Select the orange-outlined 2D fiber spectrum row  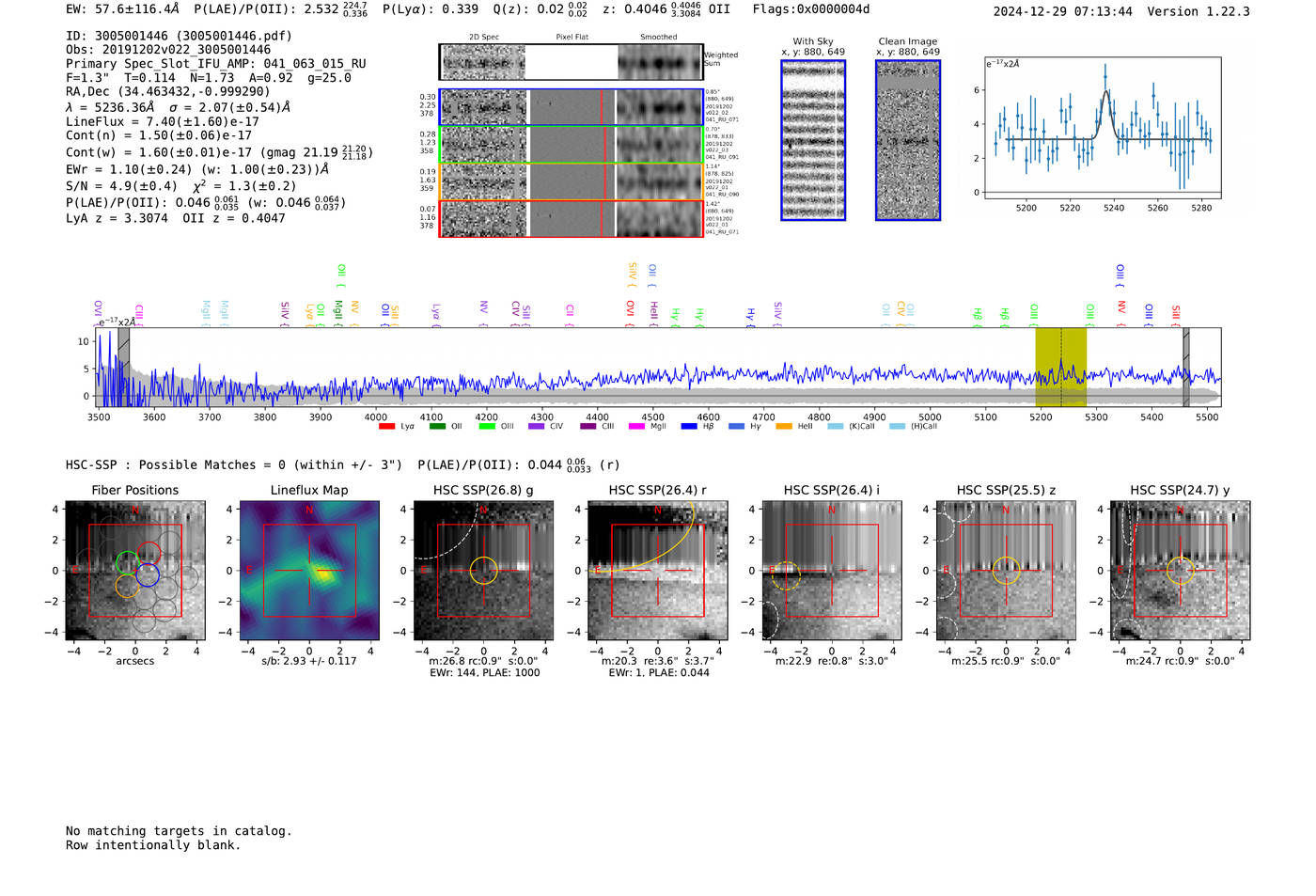coord(572,181)
